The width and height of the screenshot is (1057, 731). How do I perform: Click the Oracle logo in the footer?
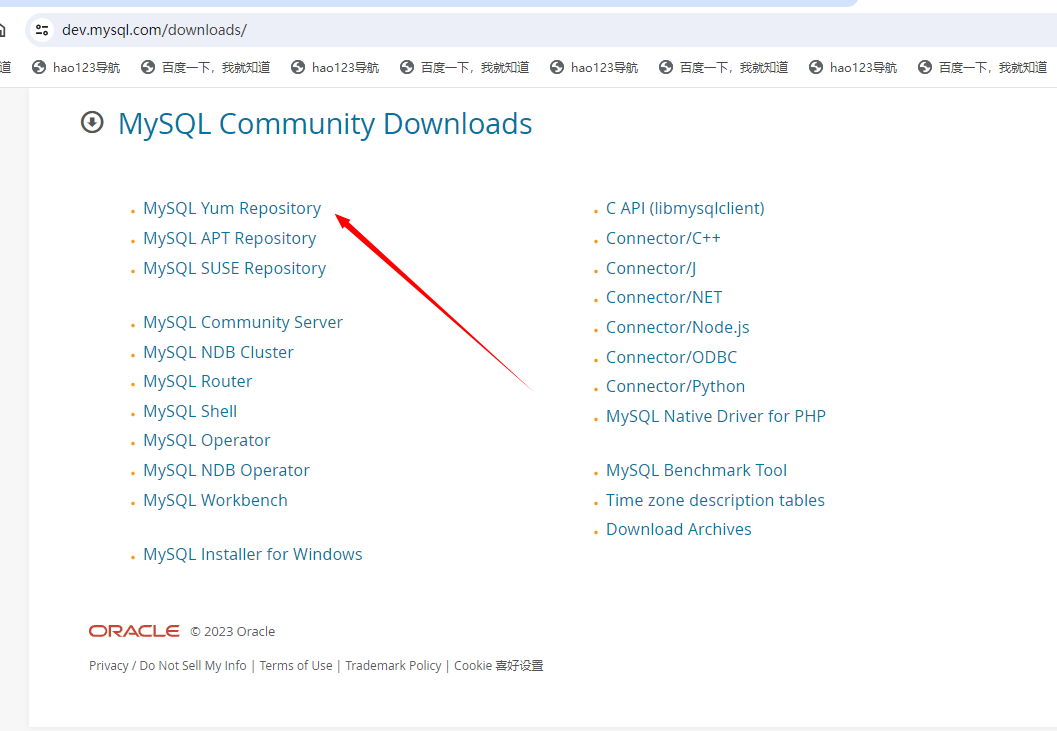(134, 631)
